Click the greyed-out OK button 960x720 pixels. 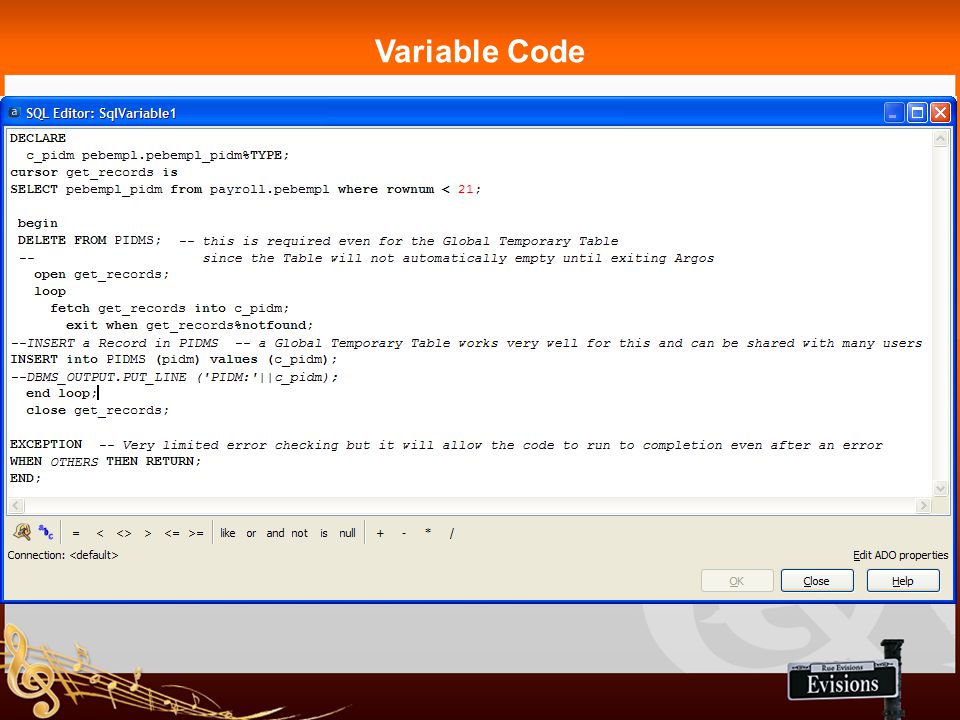pyautogui.click(x=737, y=580)
